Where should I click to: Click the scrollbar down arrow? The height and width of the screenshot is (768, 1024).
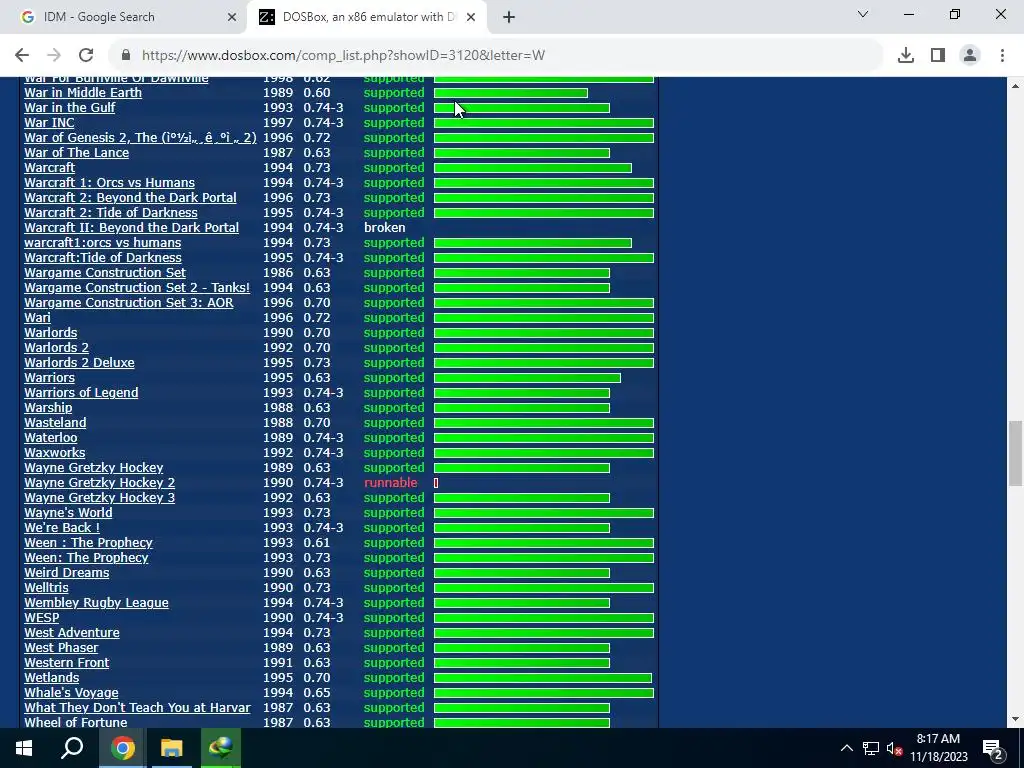point(1015,720)
